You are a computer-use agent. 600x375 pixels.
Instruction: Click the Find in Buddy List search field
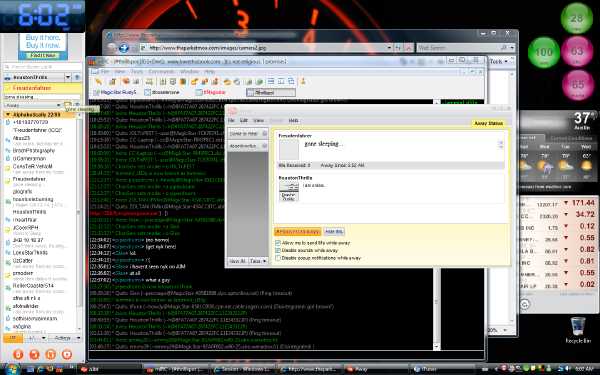(42, 67)
